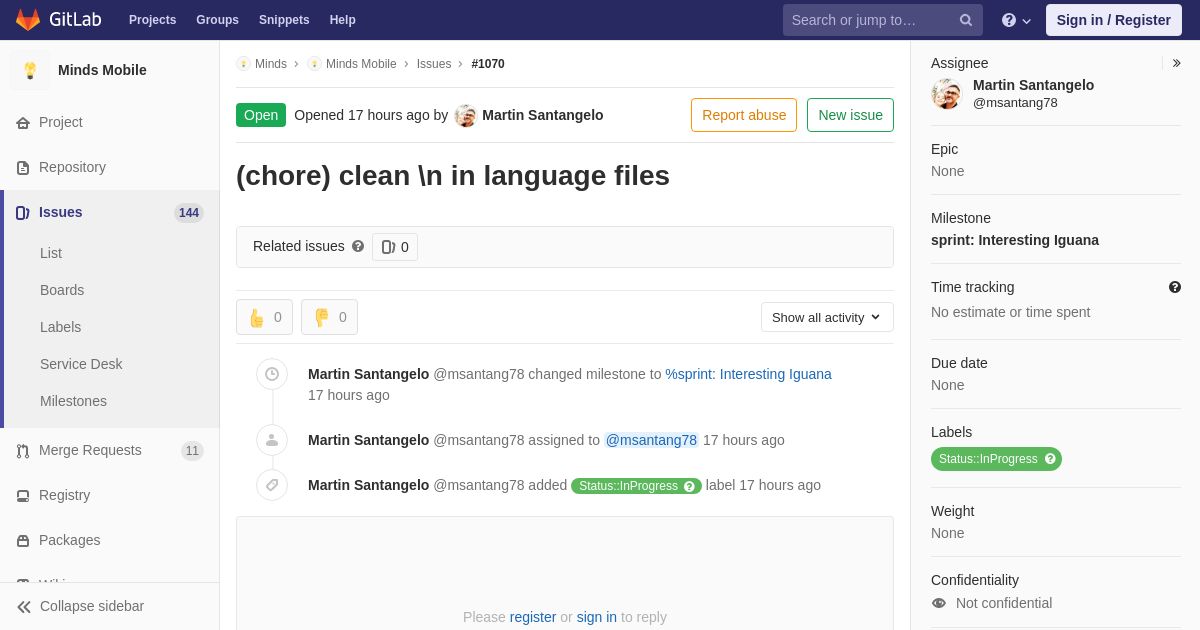Select the Issues sidebar section
Image resolution: width=1200 pixels, height=630 pixels.
pos(110,212)
